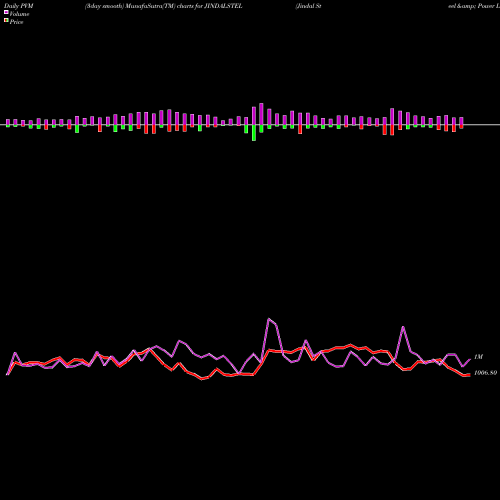The width and height of the screenshot is (500, 500).
Task: Click the tallest magenta volume bar
Action: [x=261, y=114]
